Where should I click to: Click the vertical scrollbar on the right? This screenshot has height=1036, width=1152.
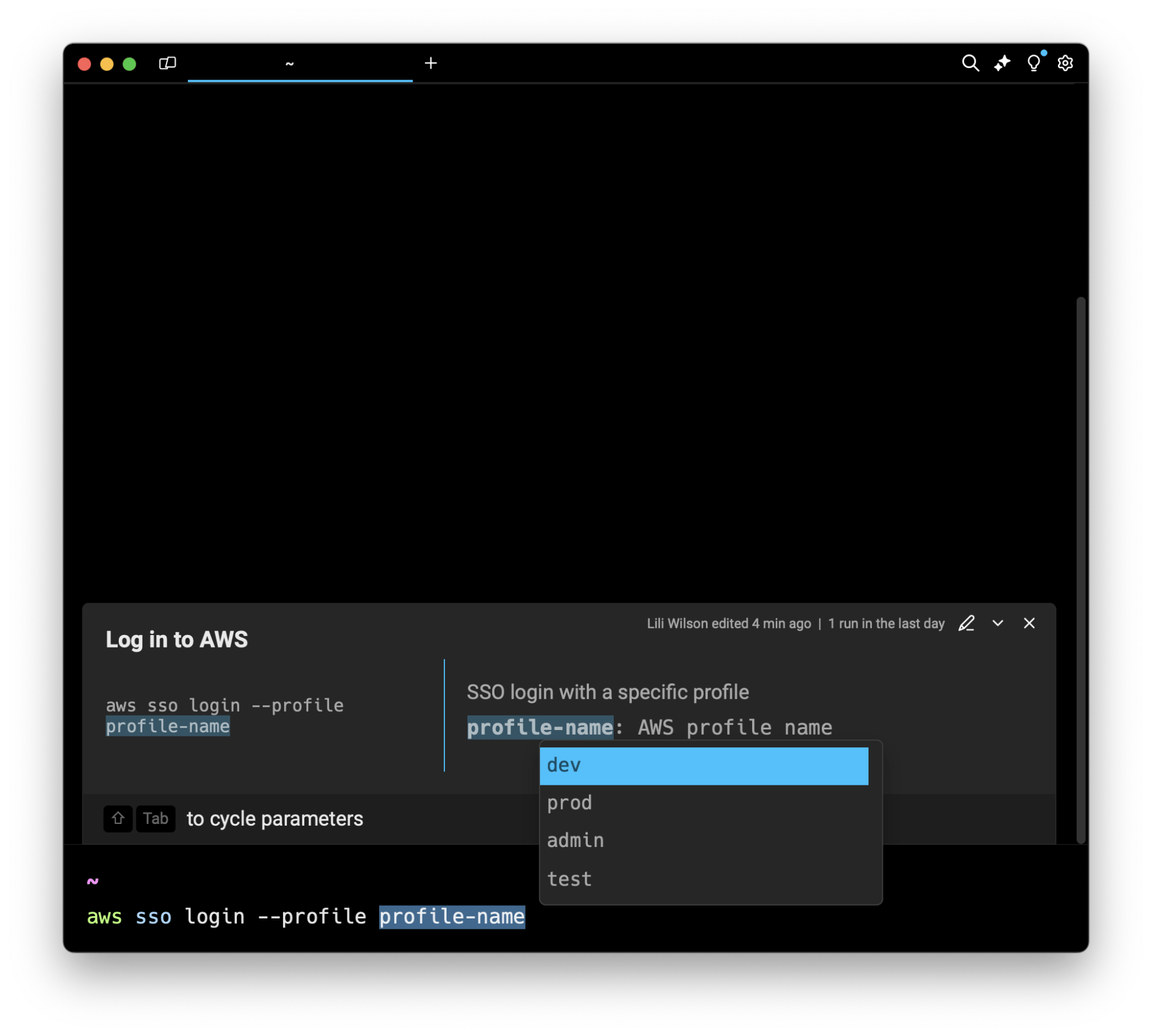point(1081,570)
